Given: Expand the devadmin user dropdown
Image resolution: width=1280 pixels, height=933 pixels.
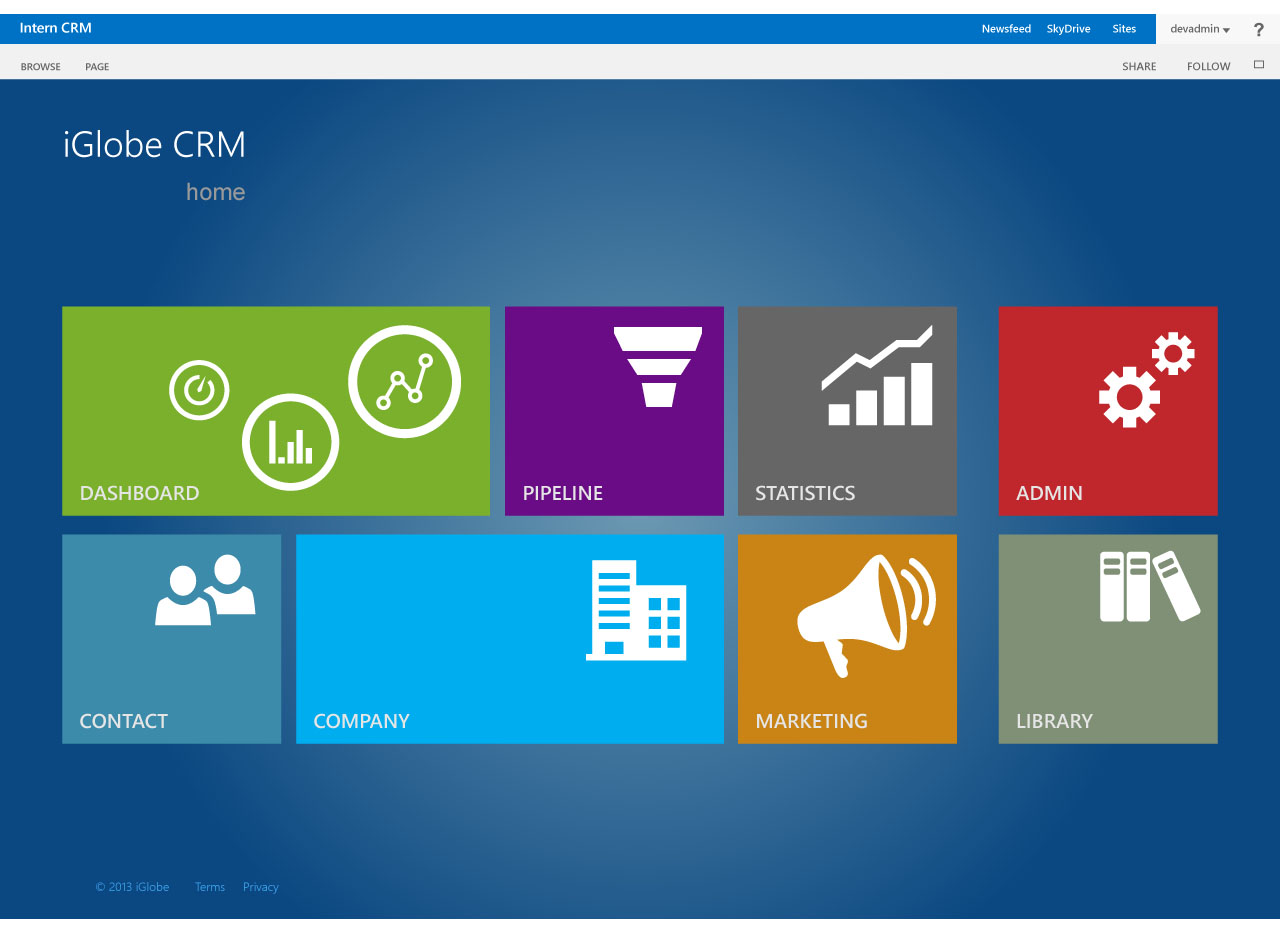Looking at the screenshot, I should [x=1200, y=29].
